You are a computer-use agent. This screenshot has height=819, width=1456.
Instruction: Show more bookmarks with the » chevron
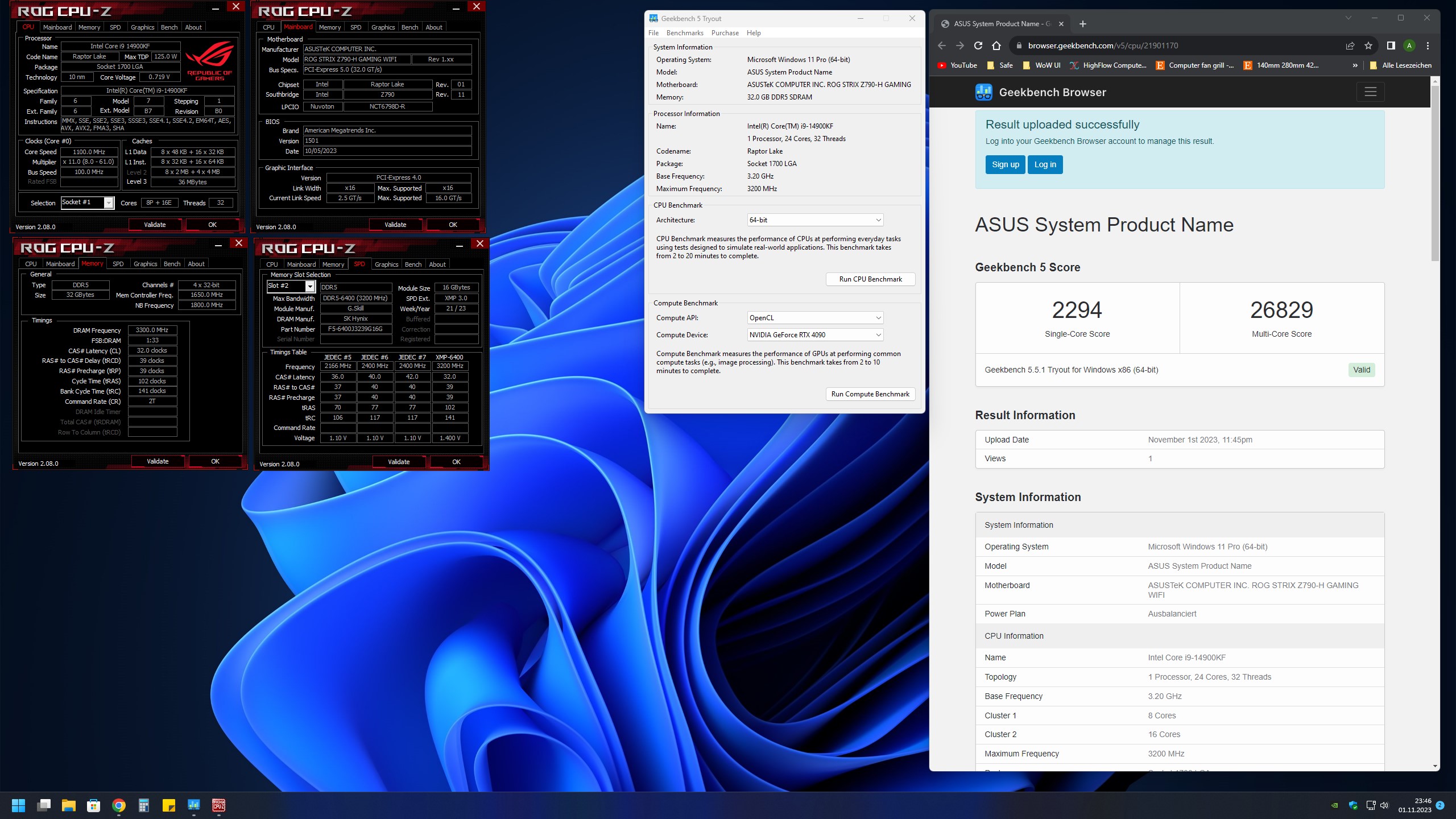[x=1355, y=65]
